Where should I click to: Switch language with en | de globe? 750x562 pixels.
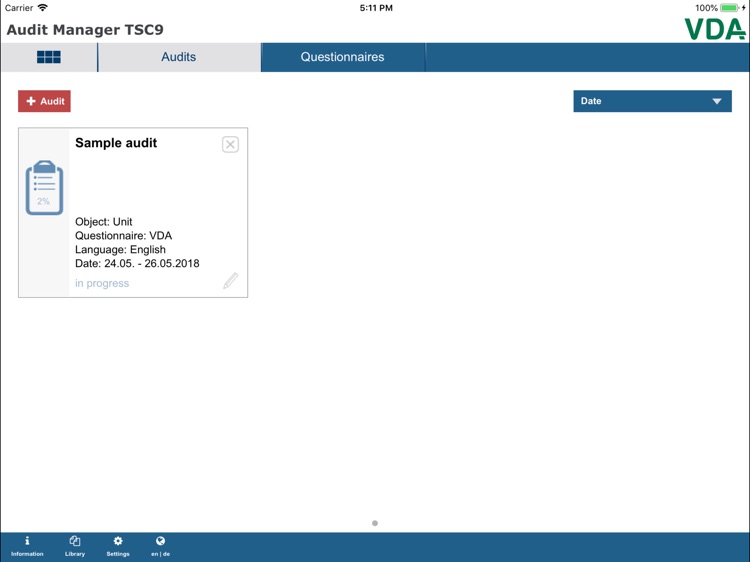pos(160,546)
